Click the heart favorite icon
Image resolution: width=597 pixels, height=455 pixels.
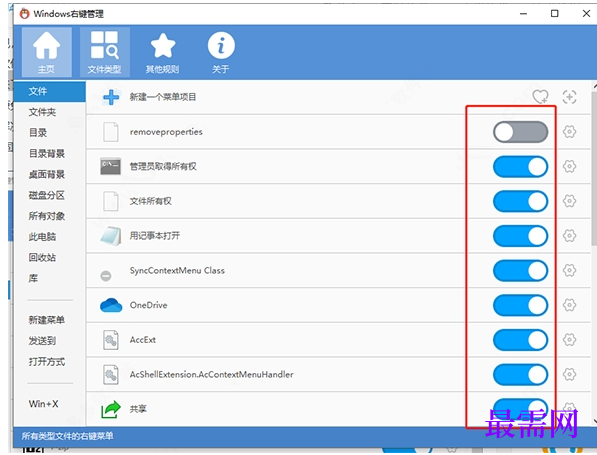540,97
